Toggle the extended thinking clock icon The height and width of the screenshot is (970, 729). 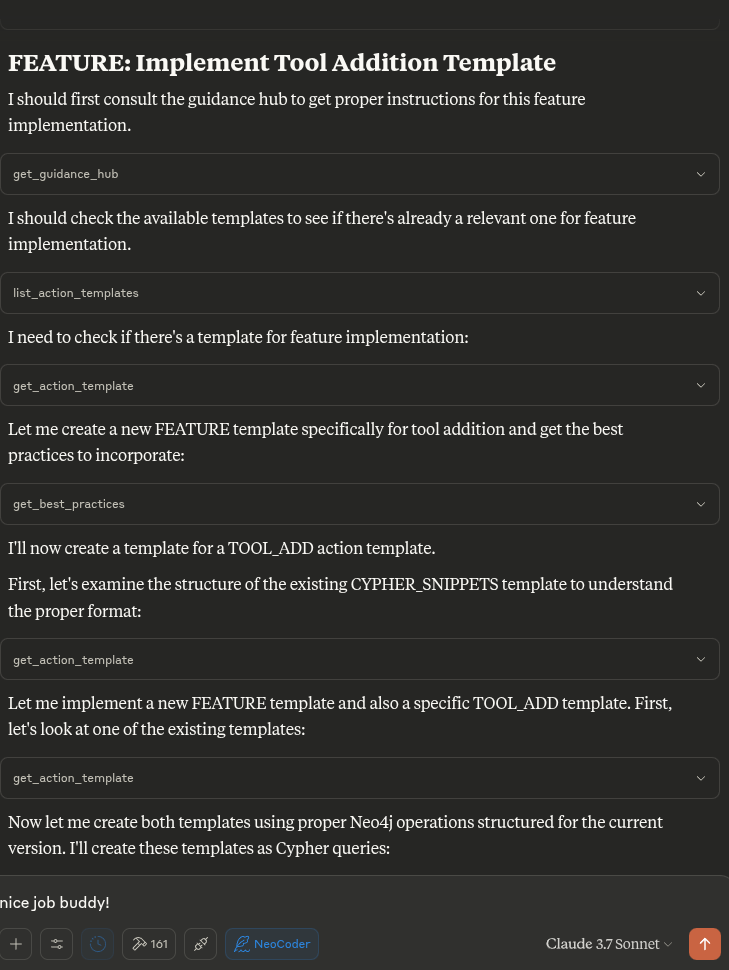[97, 944]
